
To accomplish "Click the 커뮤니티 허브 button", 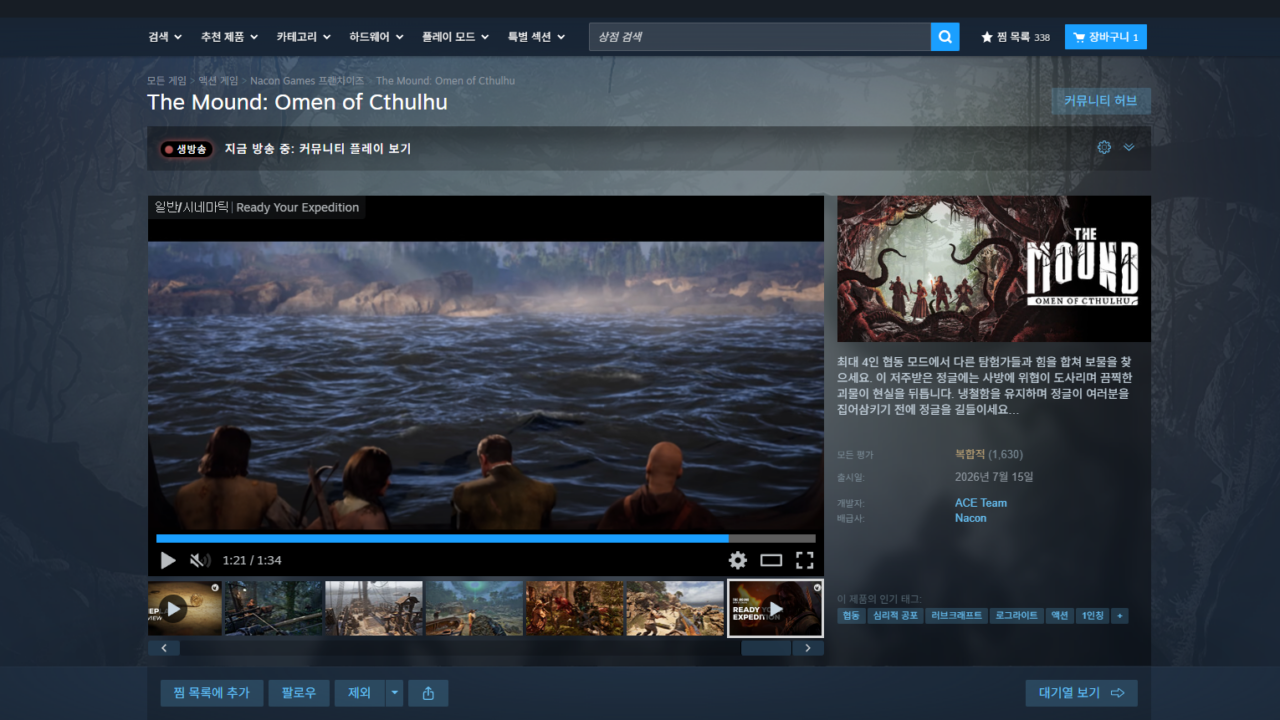I will [x=1101, y=101].
